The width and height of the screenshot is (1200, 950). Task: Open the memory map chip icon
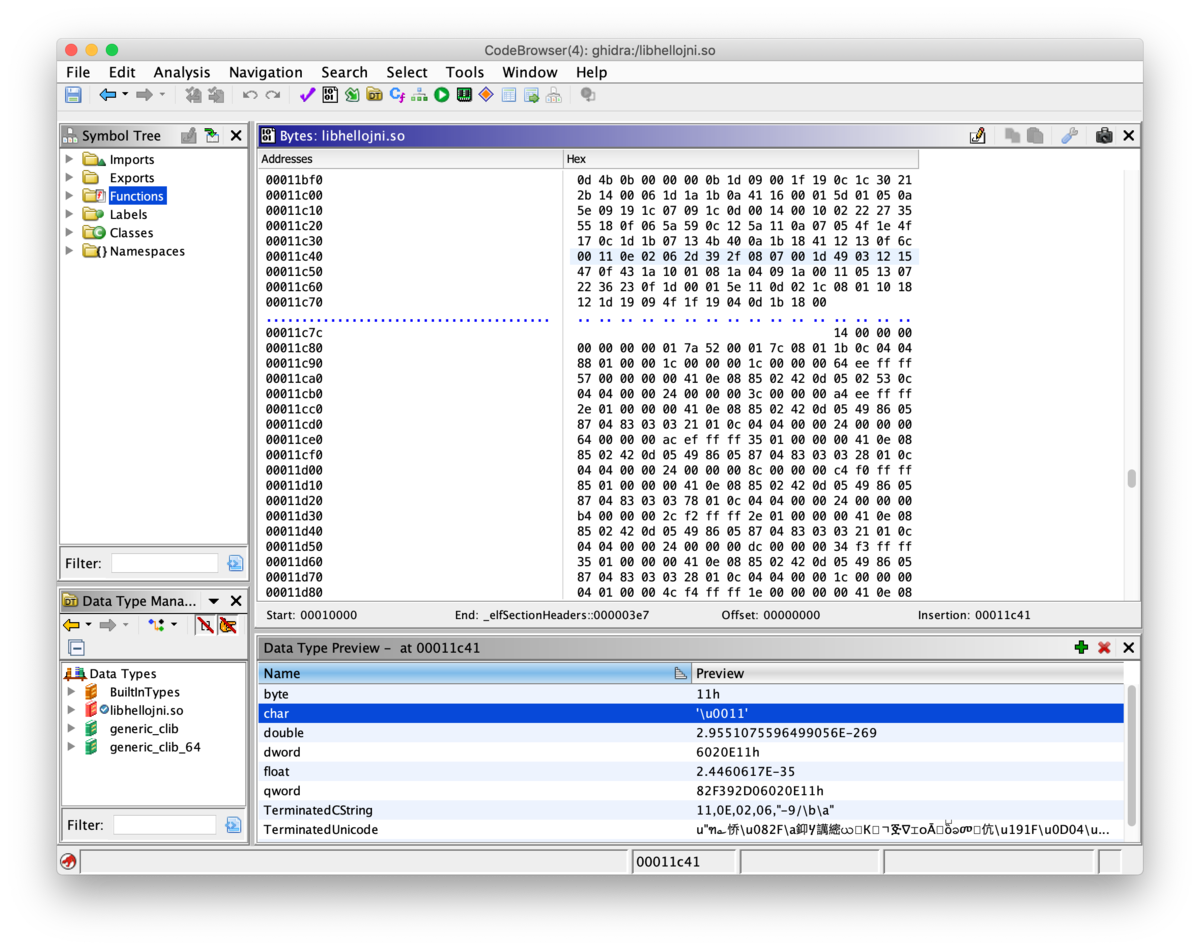tap(464, 95)
